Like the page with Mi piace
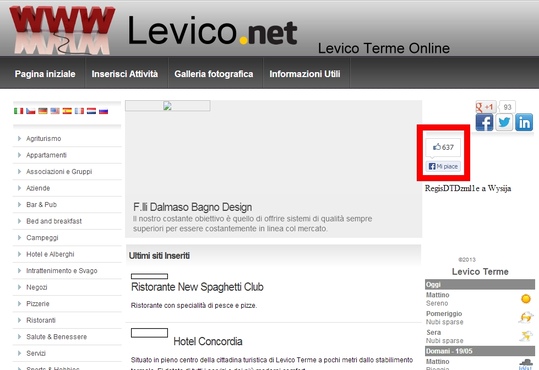The width and height of the screenshot is (539, 370). coord(443,166)
